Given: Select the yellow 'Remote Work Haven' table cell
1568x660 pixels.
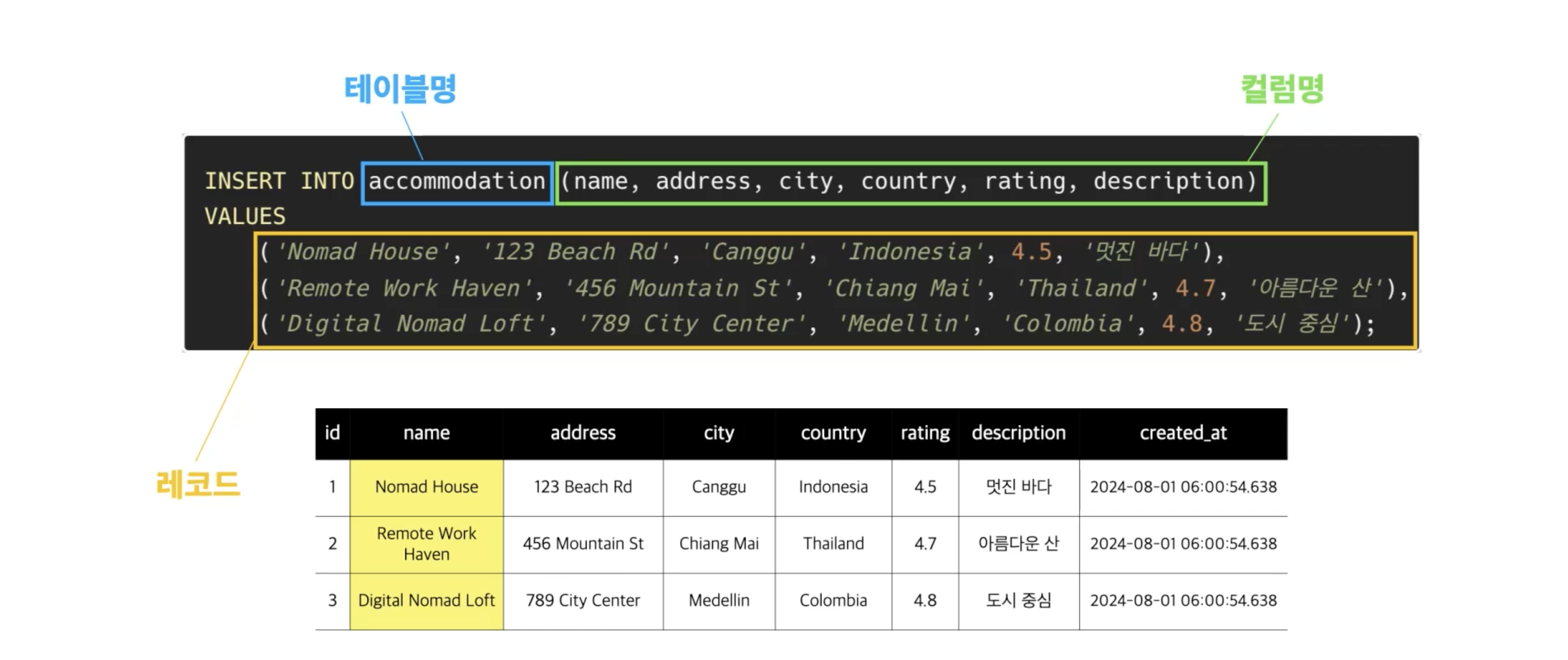Looking at the screenshot, I should click(427, 544).
